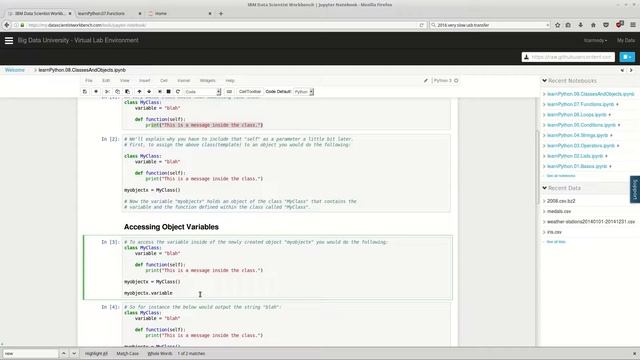Open the blue dropdown button next to URL field

(627, 57)
